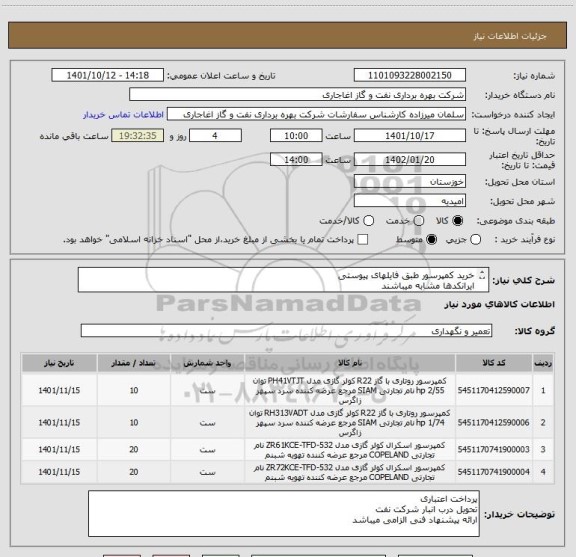Click the goods group field تعمیر و نگهداری
Image resolution: width=576 pixels, height=557 pixels.
pos(286,331)
